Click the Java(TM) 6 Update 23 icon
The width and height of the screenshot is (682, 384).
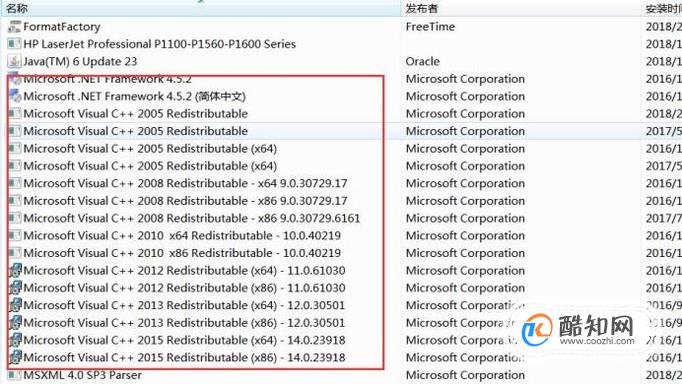coord(14,62)
